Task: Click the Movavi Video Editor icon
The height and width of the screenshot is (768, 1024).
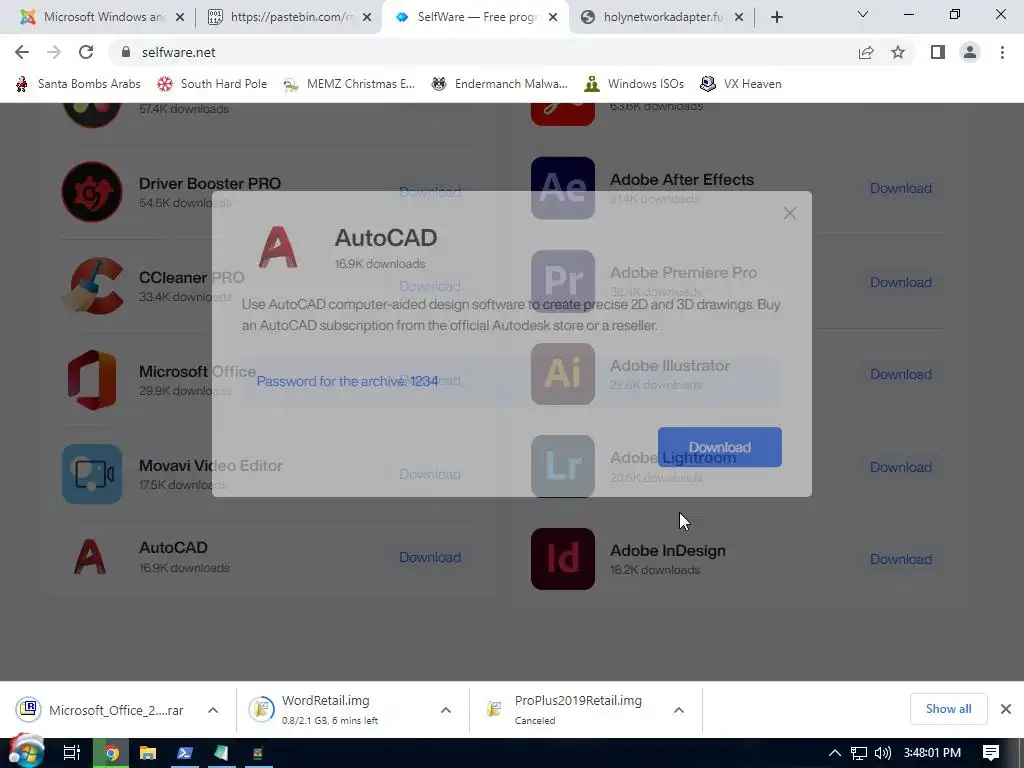Action: [x=92, y=474]
